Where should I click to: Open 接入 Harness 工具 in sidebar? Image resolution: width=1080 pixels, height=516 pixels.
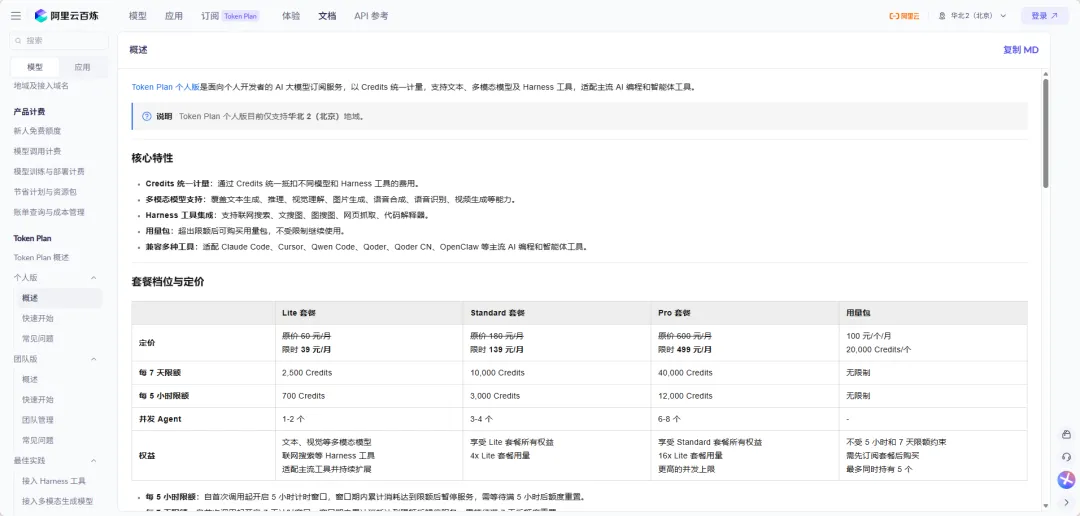(54, 481)
